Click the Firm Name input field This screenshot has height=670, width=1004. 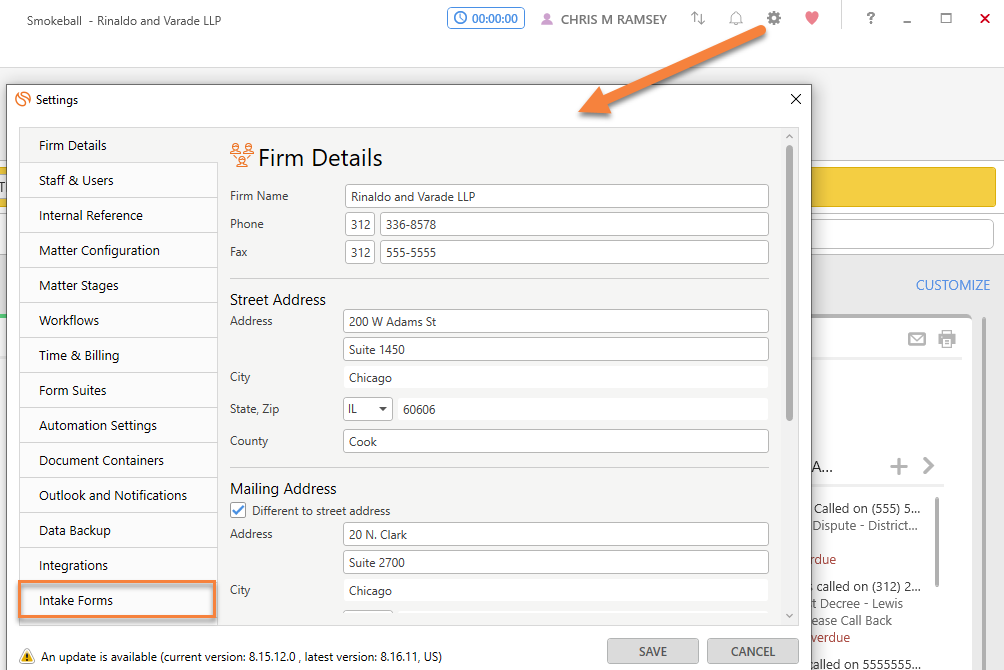tap(557, 196)
